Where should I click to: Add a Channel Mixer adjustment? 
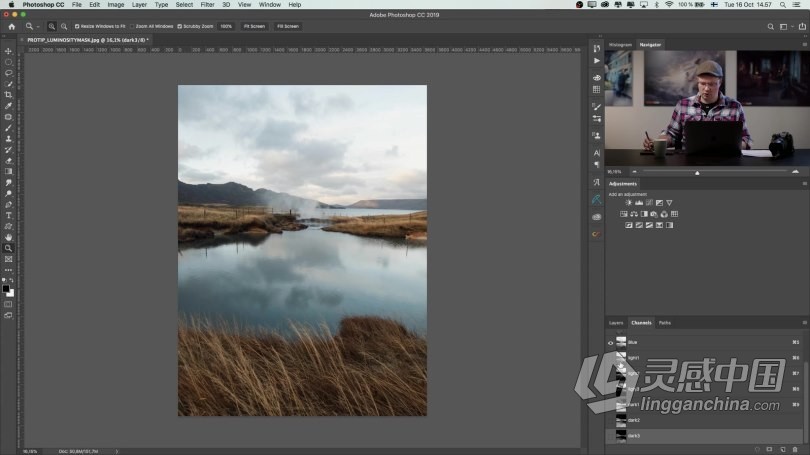coord(664,214)
